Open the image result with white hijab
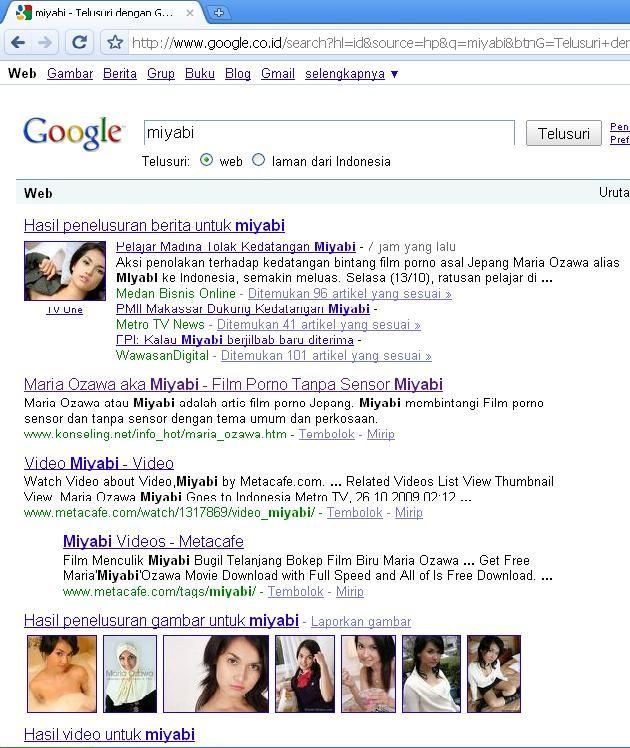Viewport: 630px width, 748px height. [130, 674]
